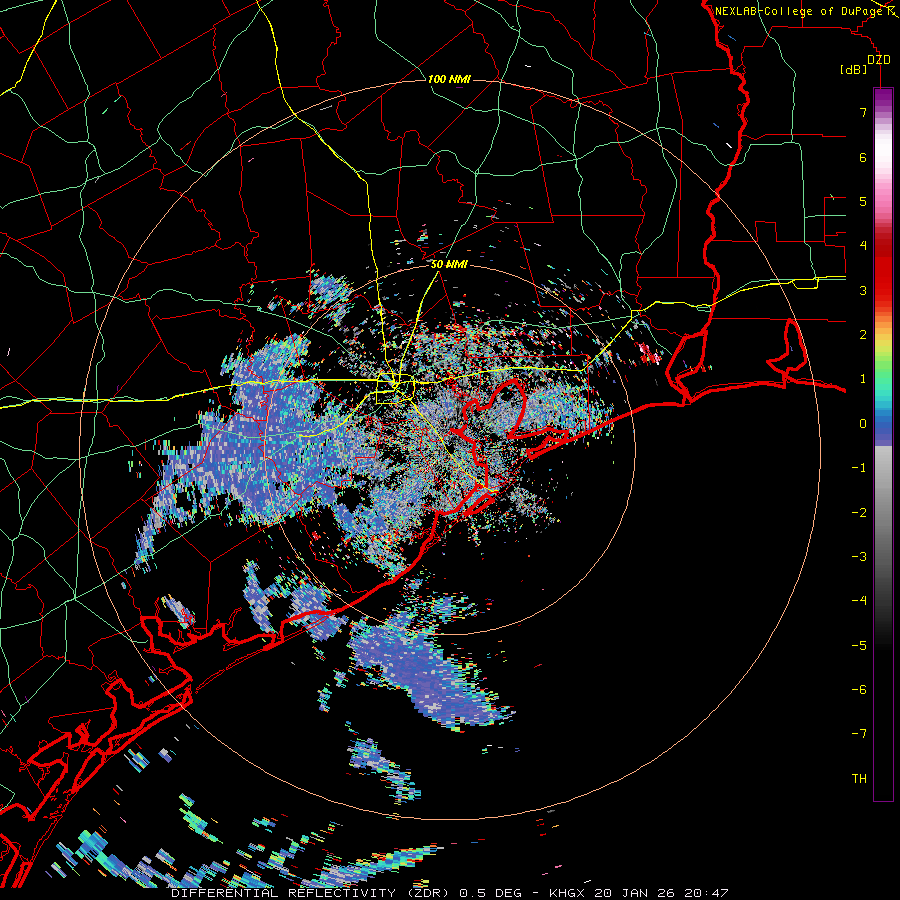Click the -5 value on color scale
The height and width of the screenshot is (900, 900).
click(x=859, y=646)
